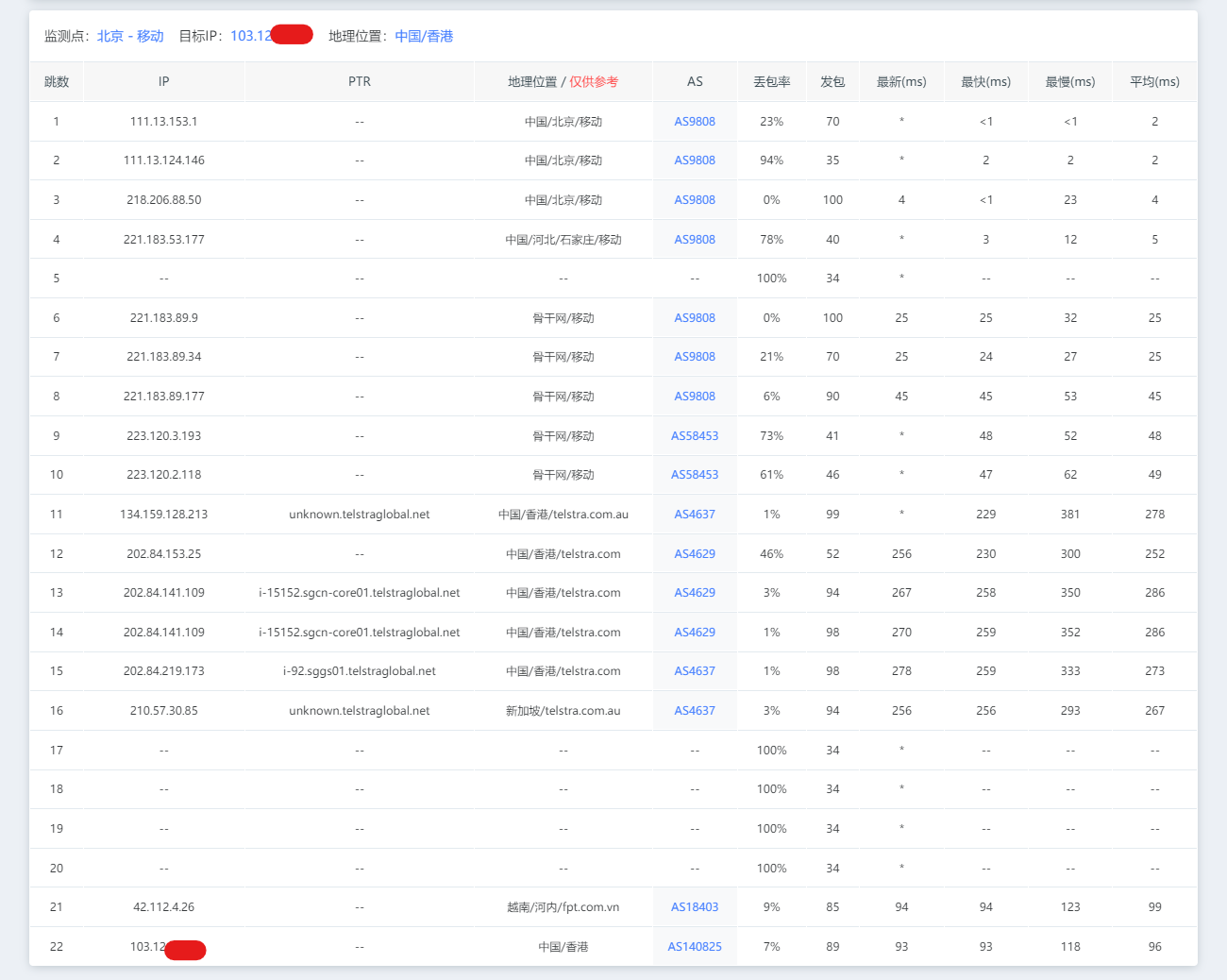Click the PTR column header
Viewport: 1227px width, 980px height.
point(360,82)
